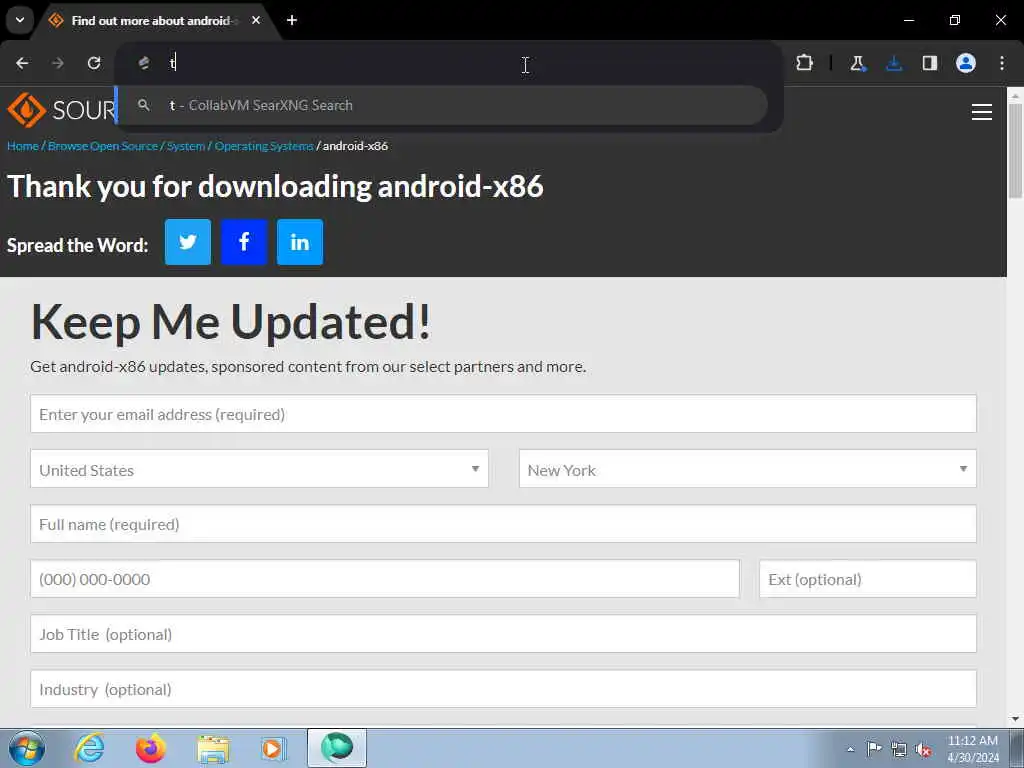Close the android-x86 tab
This screenshot has height=768, width=1024.
(x=256, y=20)
